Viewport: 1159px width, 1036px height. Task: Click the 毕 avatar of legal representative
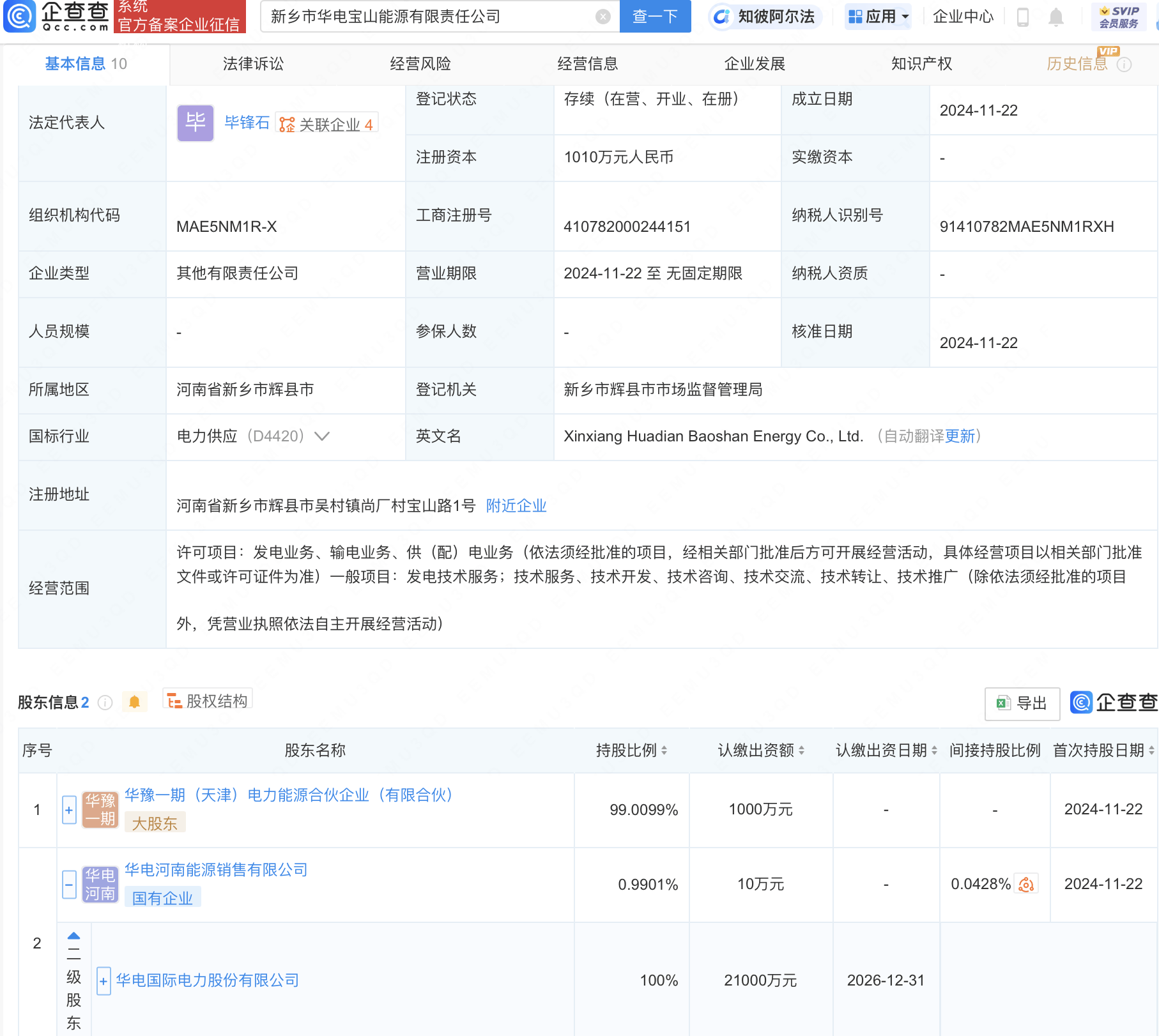click(x=196, y=123)
